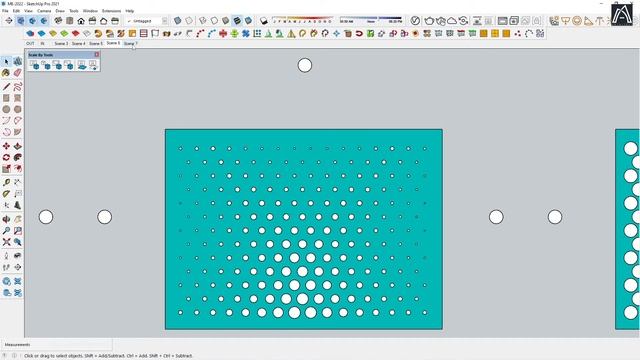Switch to the Iso house view
640x360 pixels.
(58, 20)
